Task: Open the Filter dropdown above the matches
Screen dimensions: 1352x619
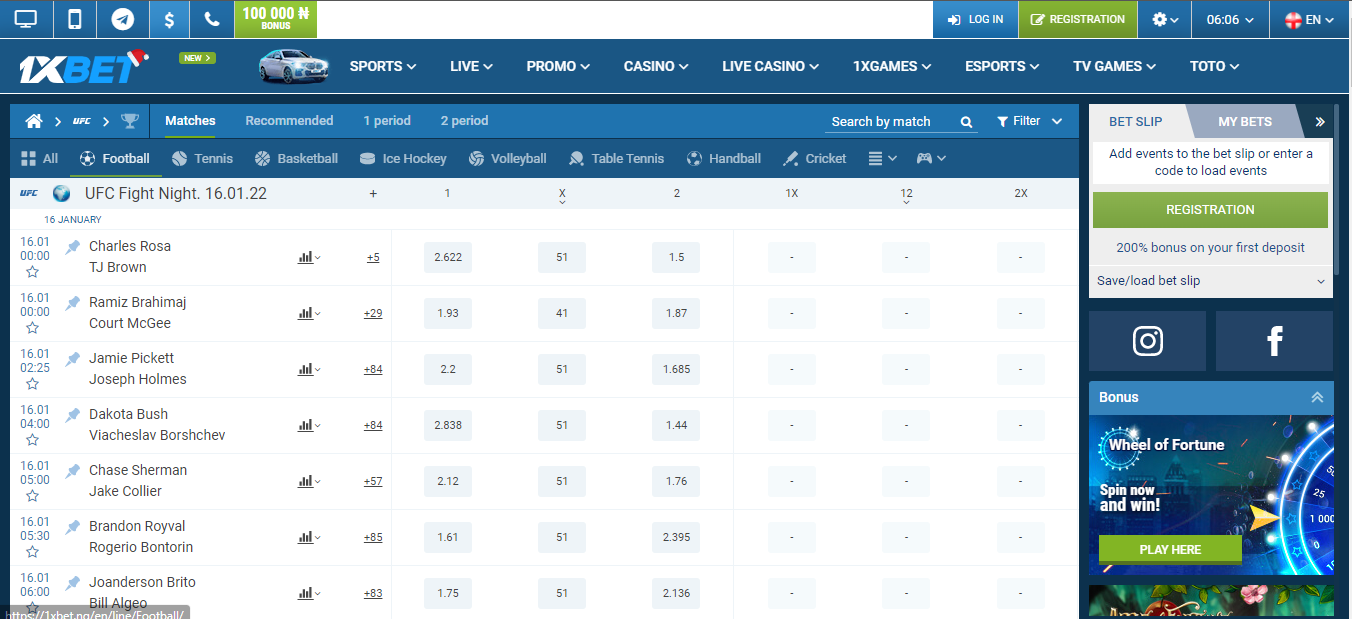Action: coord(1028,120)
